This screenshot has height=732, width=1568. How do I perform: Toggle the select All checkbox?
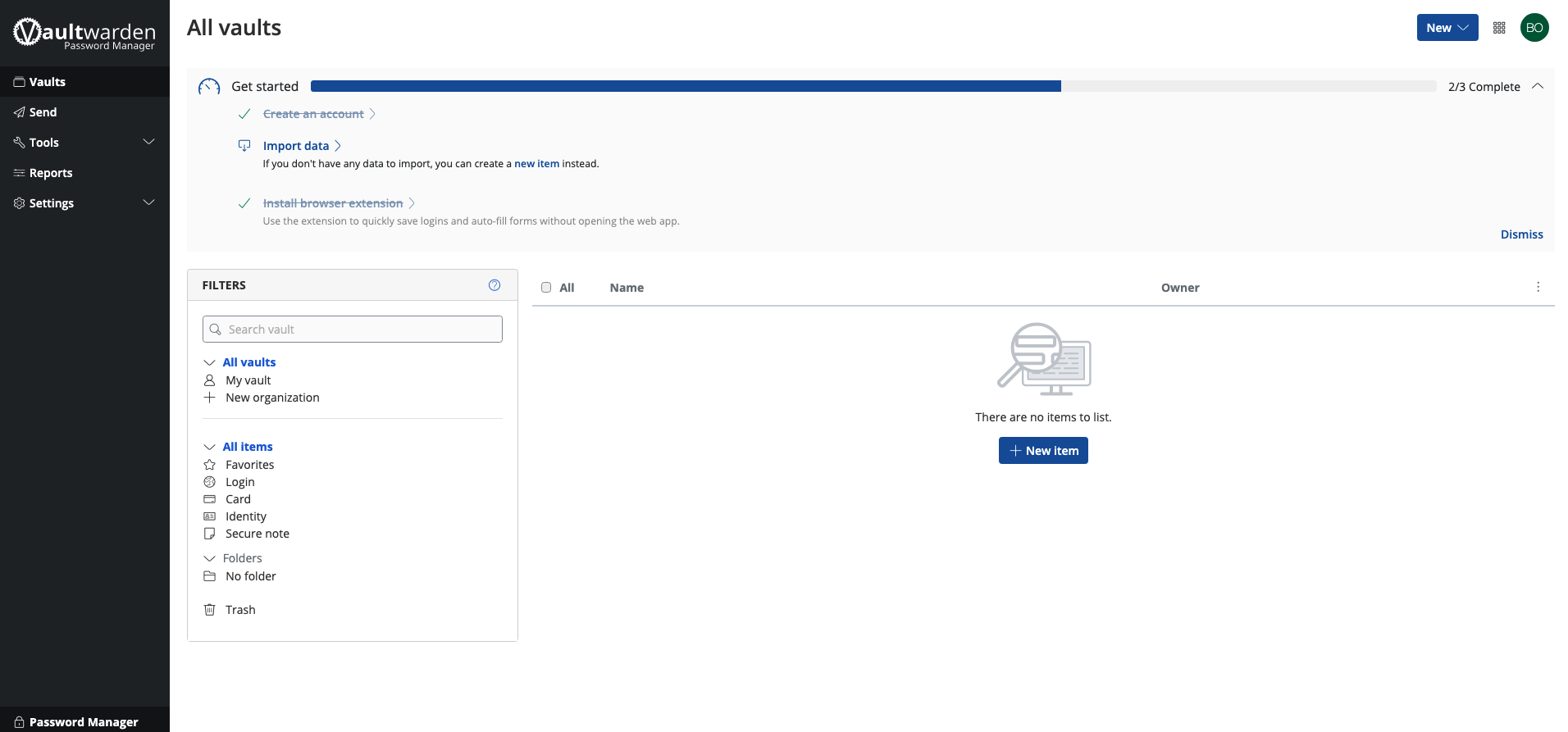coord(546,288)
